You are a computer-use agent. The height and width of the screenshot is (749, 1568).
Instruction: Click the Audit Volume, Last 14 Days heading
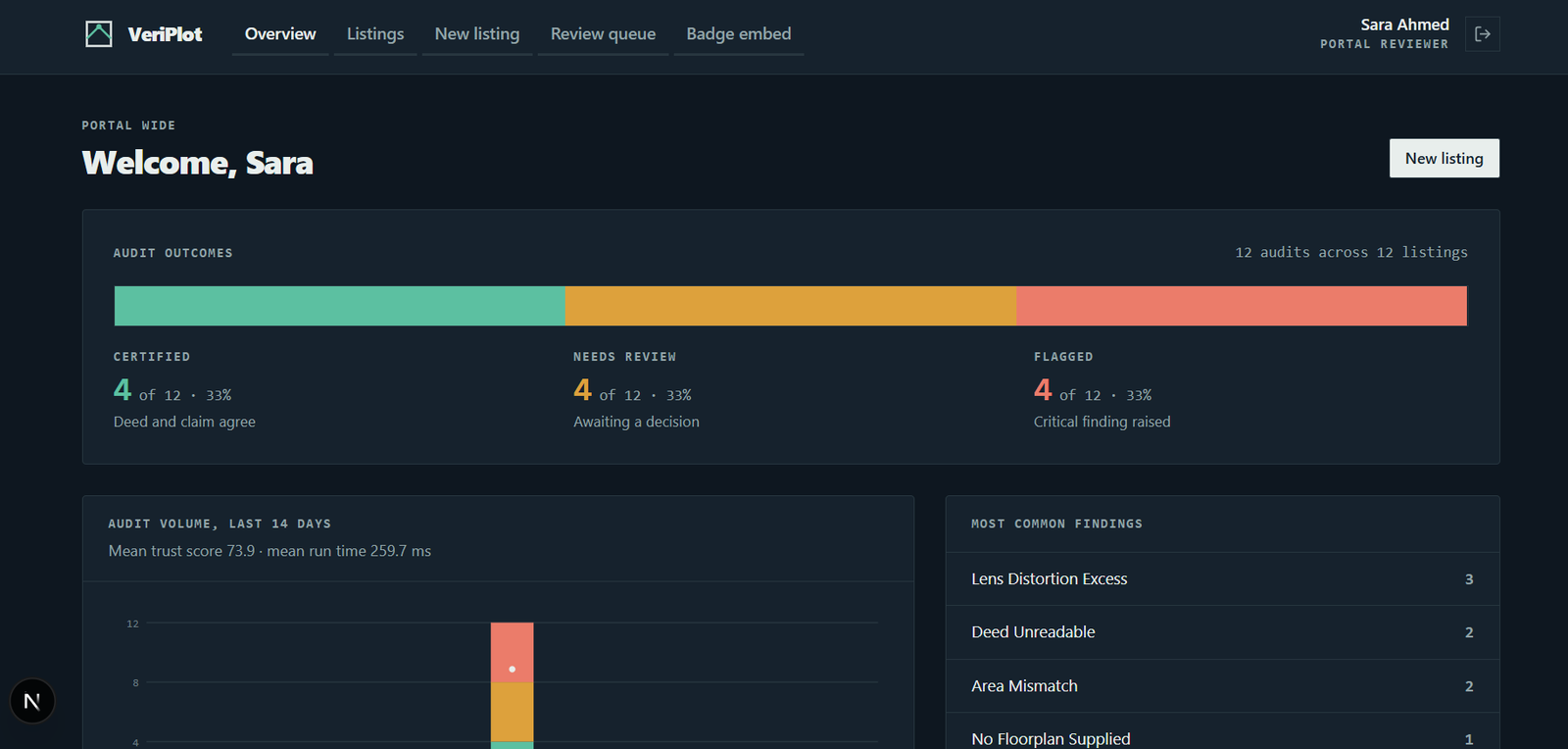(220, 524)
